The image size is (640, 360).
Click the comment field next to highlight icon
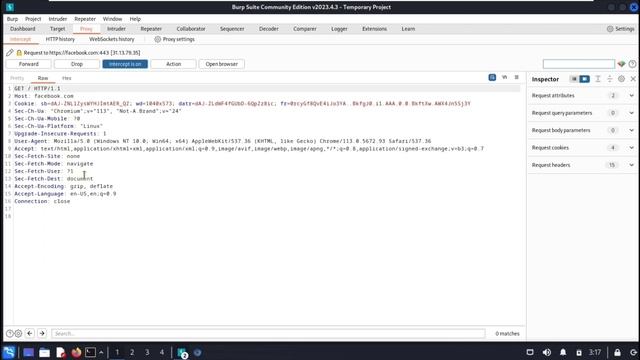pyautogui.click(x=578, y=64)
